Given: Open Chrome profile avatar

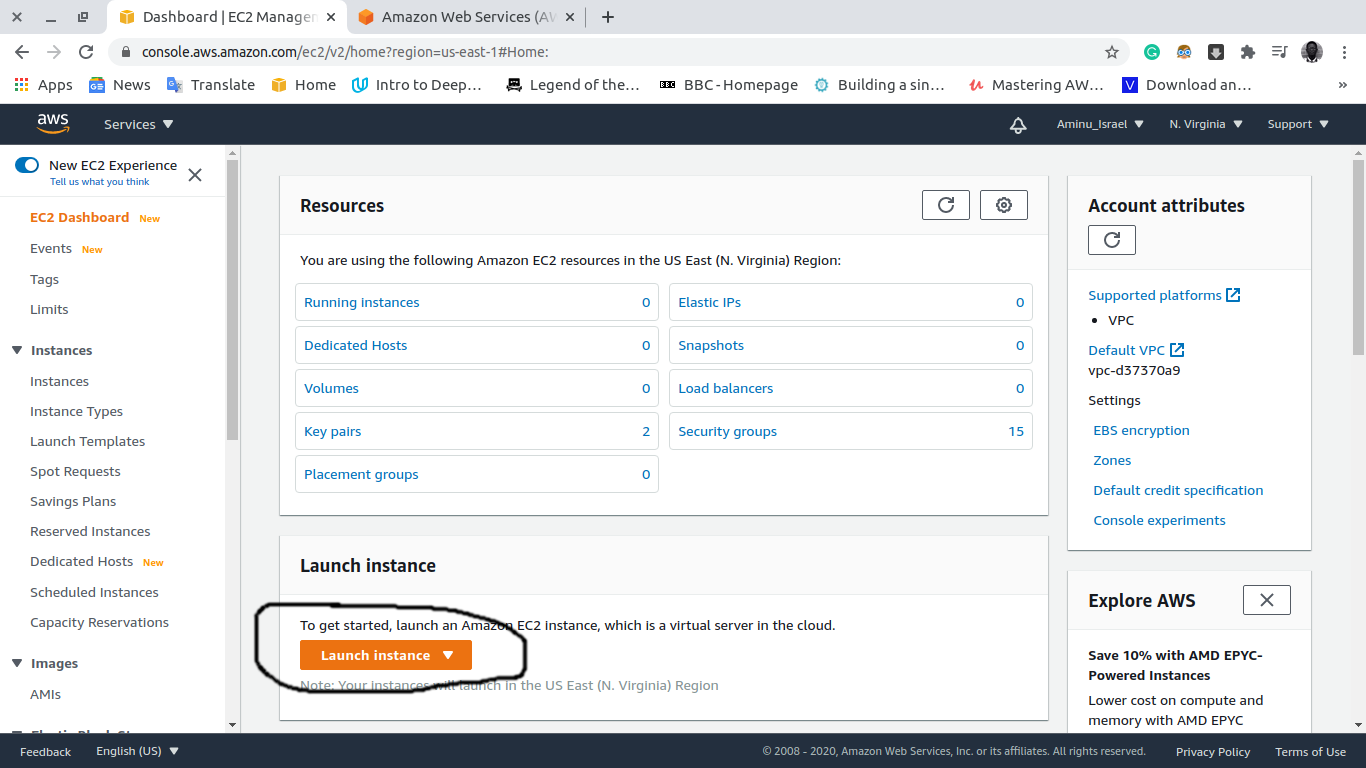Looking at the screenshot, I should point(1312,52).
